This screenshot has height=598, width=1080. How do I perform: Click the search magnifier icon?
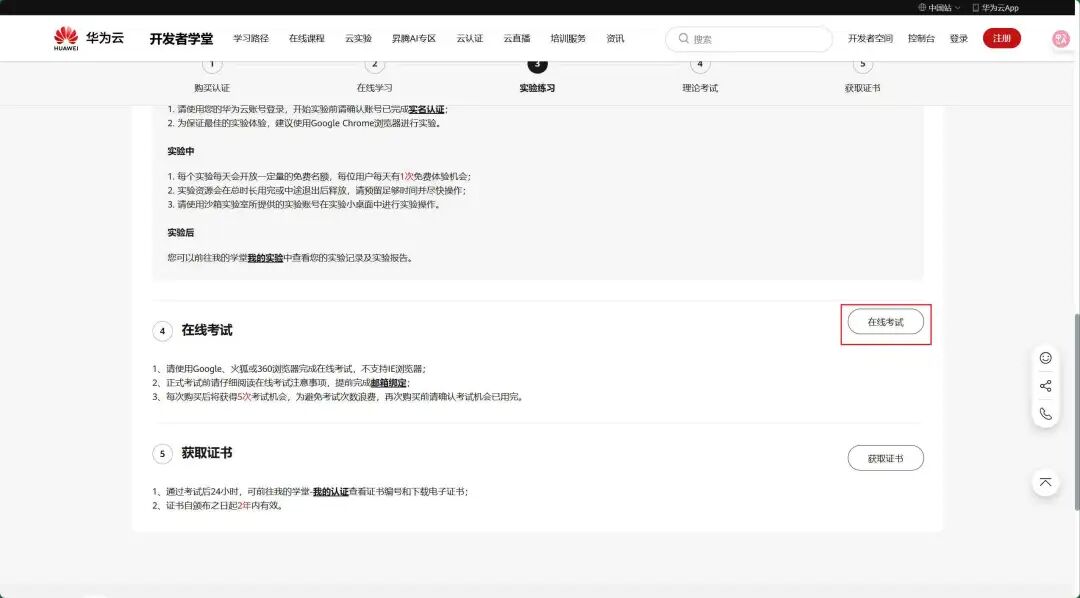[683, 39]
